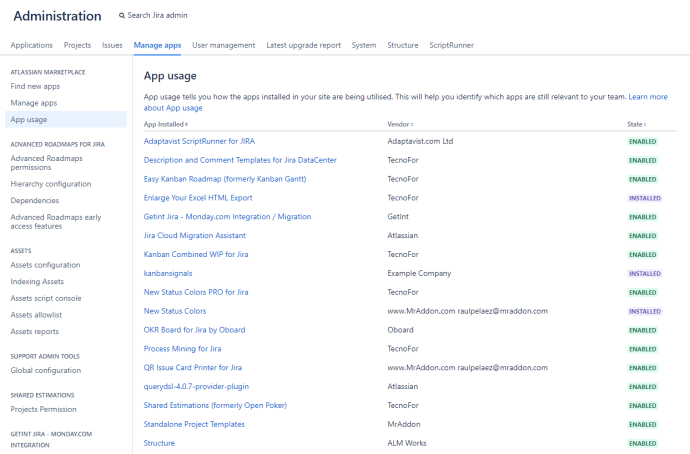Go to the Issues tab
The width and height of the screenshot is (690, 454).
pos(112,45)
